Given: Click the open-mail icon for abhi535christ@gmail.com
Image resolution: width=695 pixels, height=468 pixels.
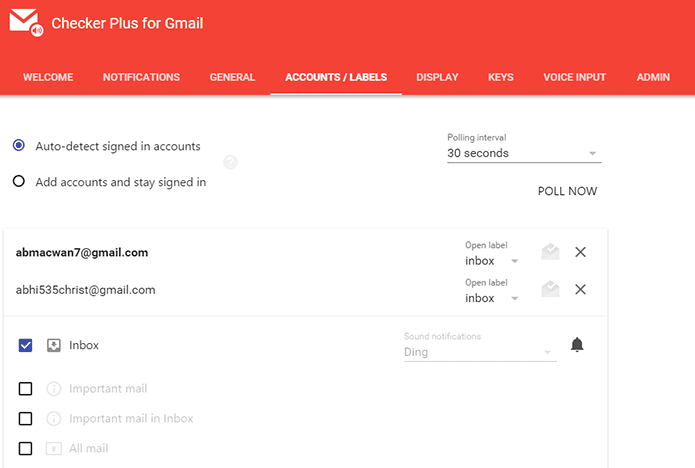Looking at the screenshot, I should (551, 289).
